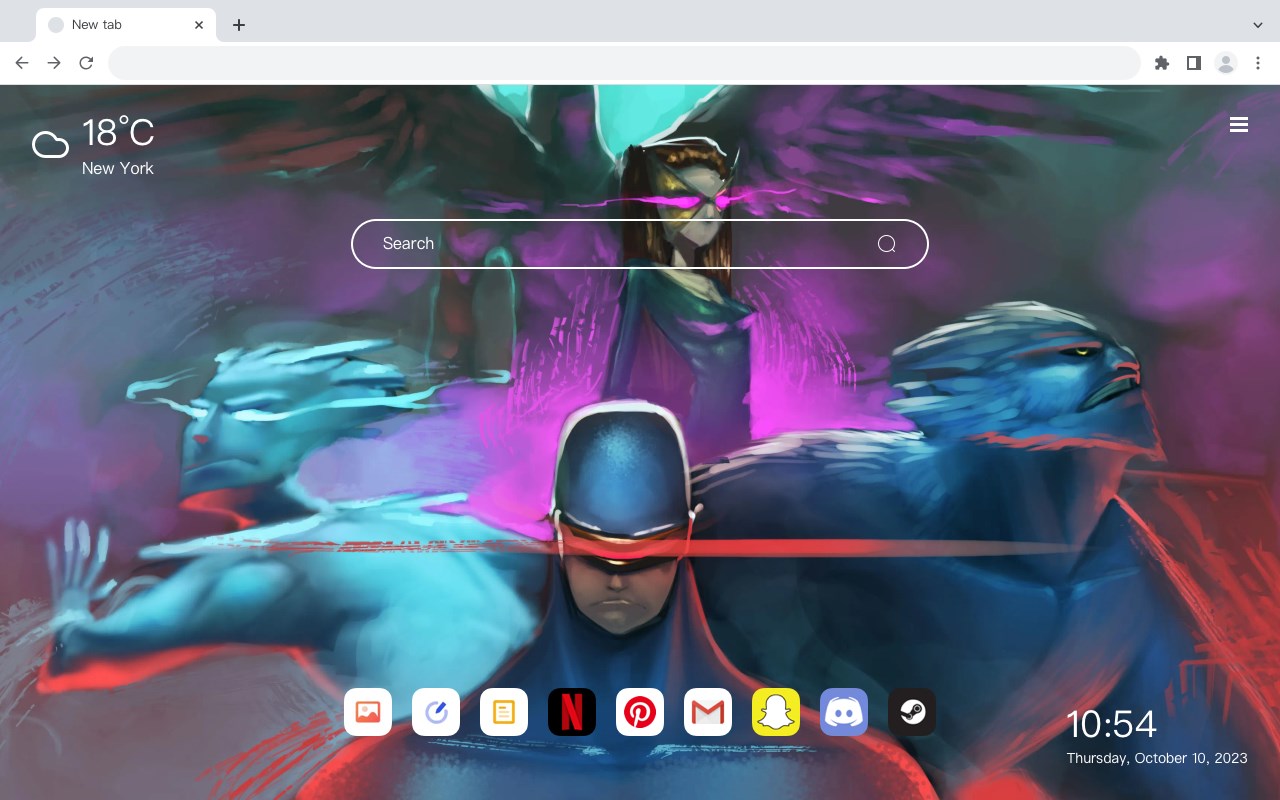1280x800 pixels.
Task: Open Chrome's three-dot menu
Action: click(1258, 63)
